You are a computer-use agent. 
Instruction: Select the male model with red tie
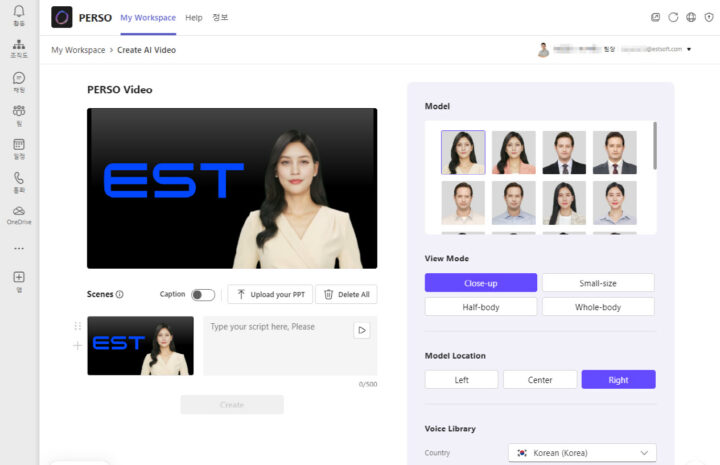[614, 152]
